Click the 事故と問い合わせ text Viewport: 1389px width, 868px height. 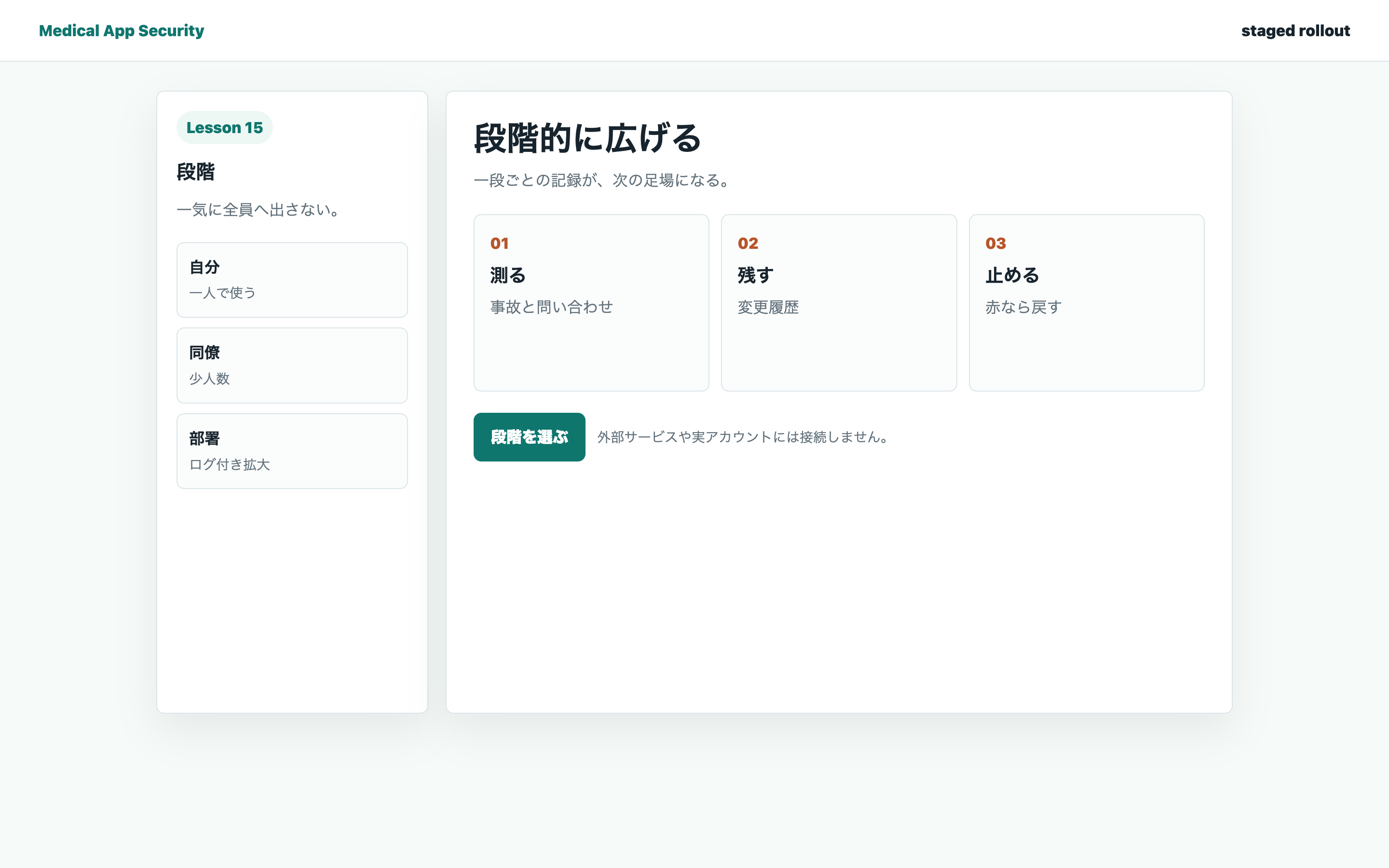point(552,307)
